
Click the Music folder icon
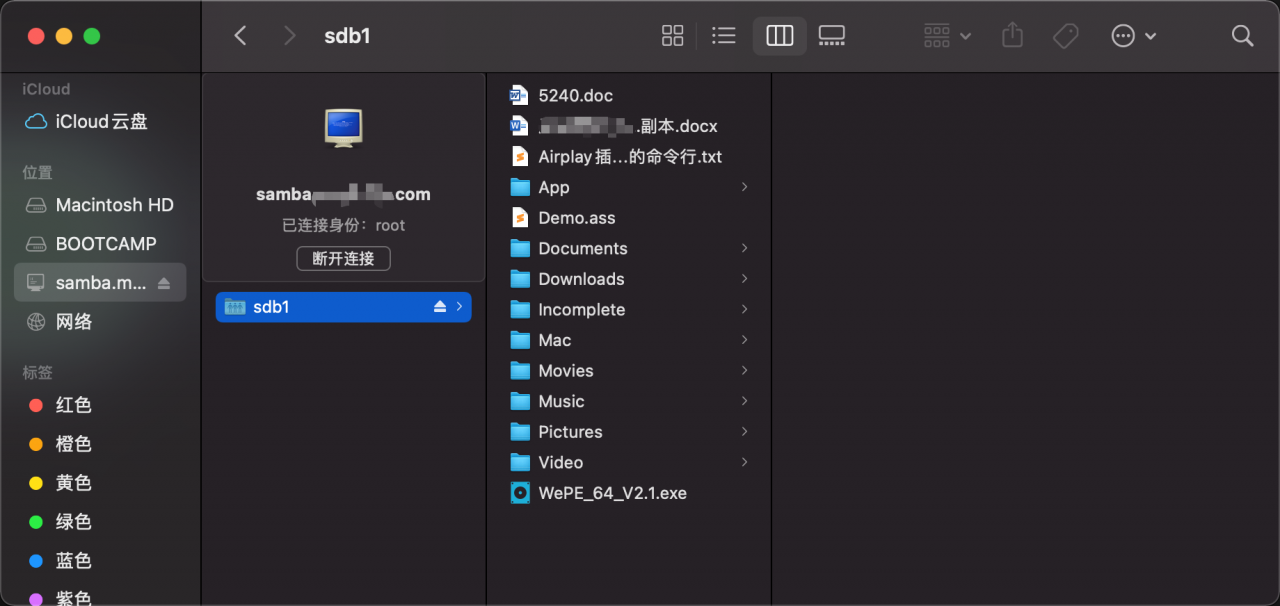520,402
